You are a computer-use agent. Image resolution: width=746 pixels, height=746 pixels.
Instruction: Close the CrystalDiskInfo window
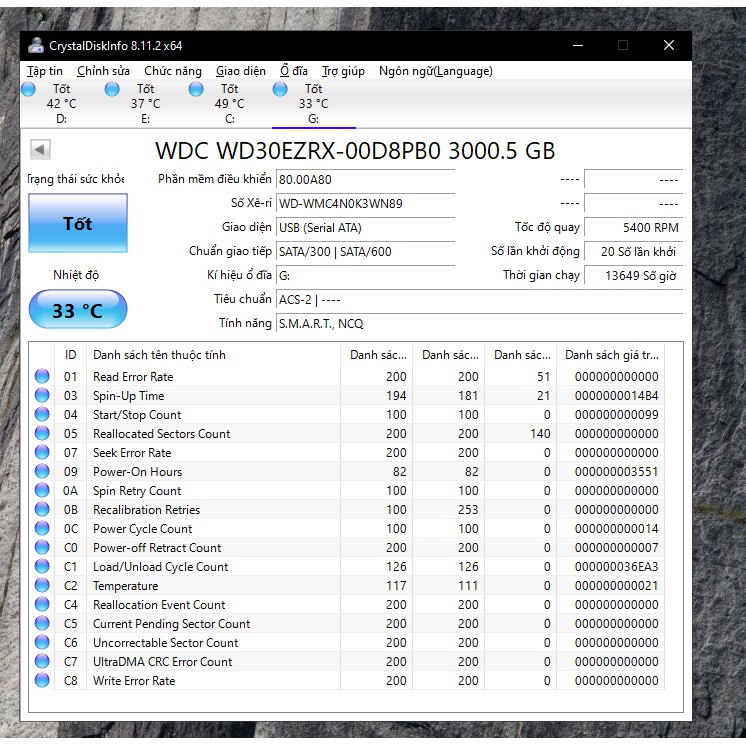tap(669, 45)
